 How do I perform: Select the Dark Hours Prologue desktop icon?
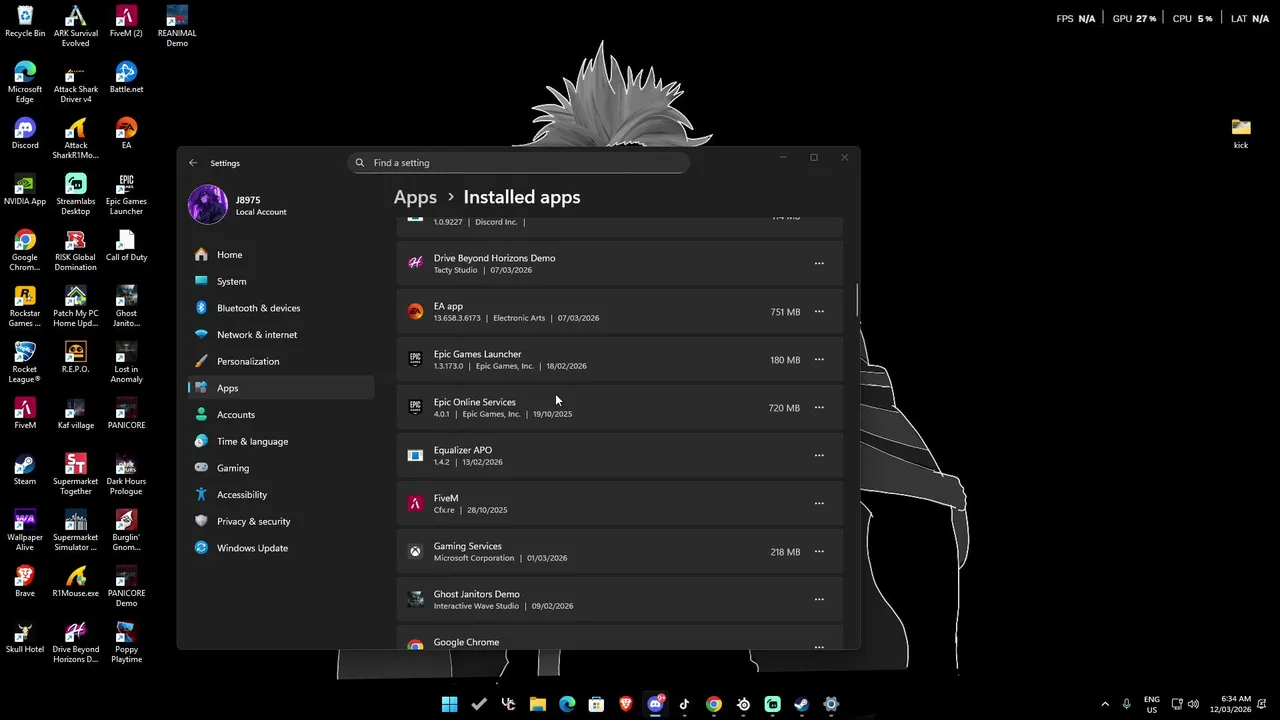(126, 474)
